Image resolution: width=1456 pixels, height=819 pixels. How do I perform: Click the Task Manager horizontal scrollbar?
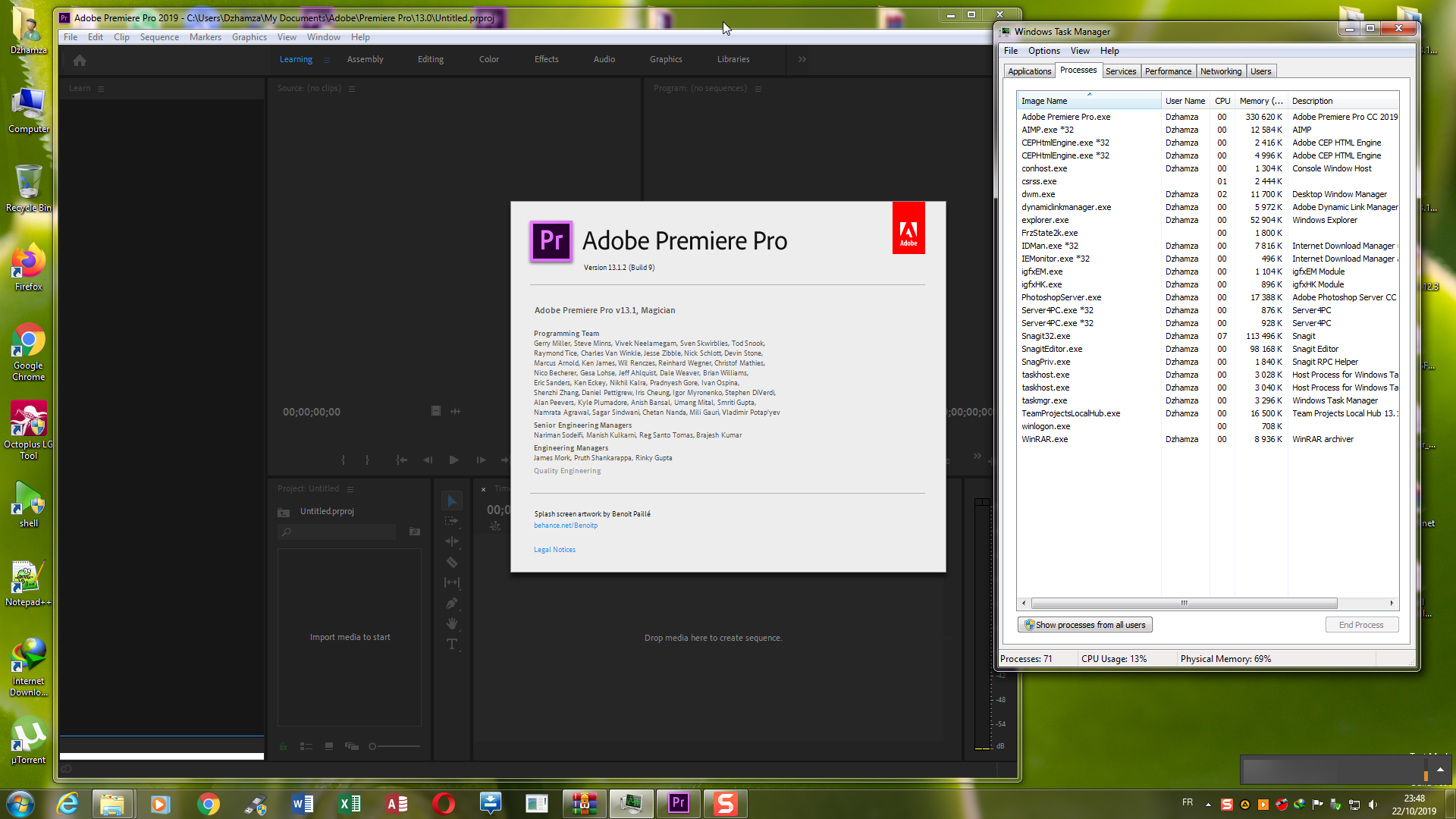[x=1184, y=604]
